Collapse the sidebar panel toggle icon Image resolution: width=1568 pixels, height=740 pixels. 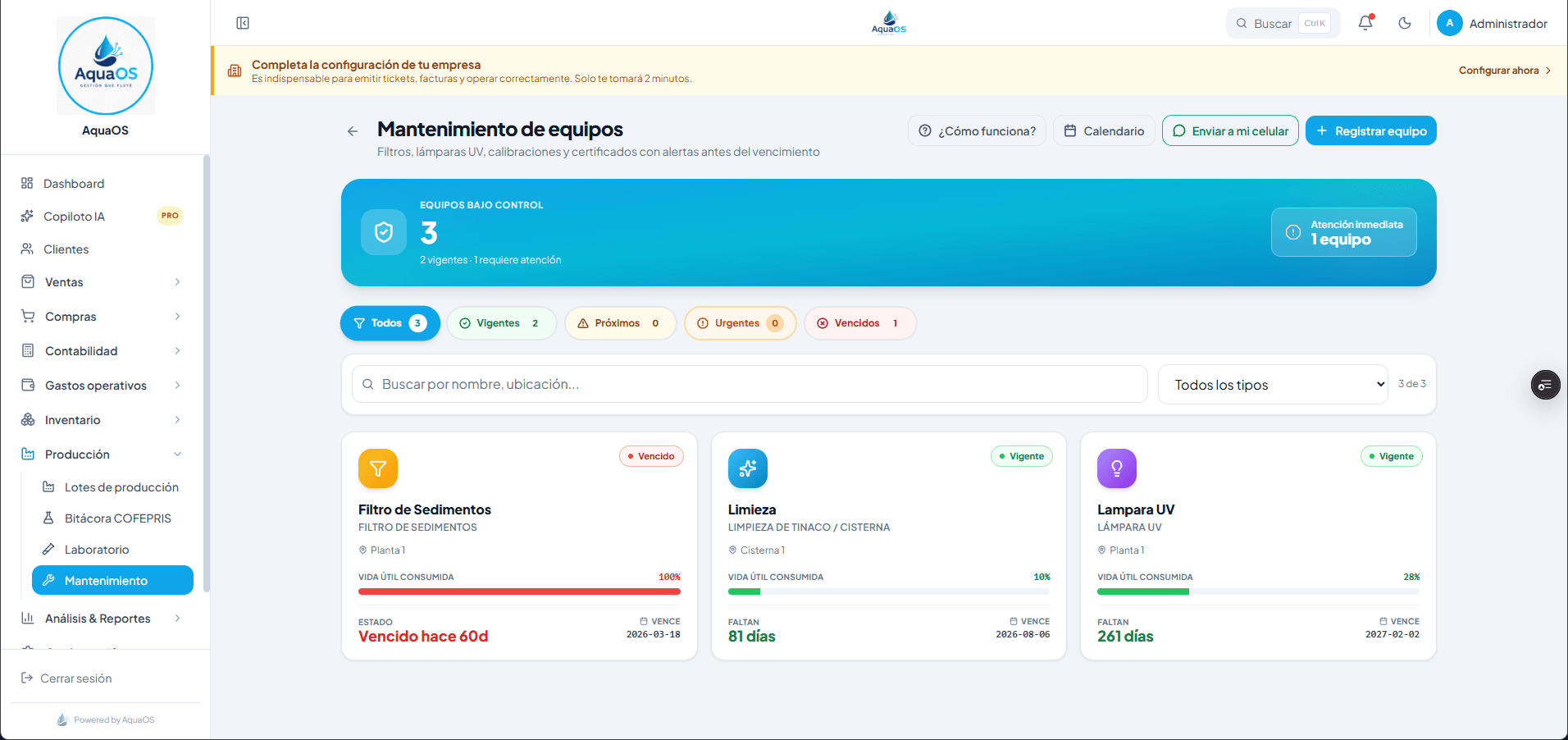pyautogui.click(x=243, y=23)
